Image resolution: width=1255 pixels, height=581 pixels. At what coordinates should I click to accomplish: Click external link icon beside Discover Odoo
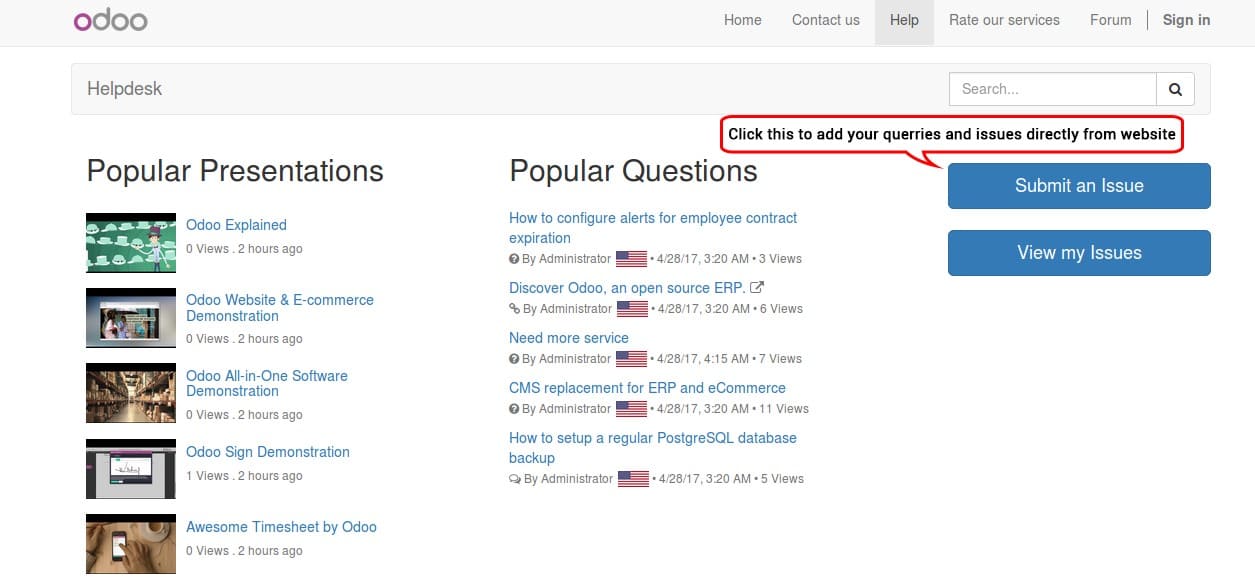point(757,287)
